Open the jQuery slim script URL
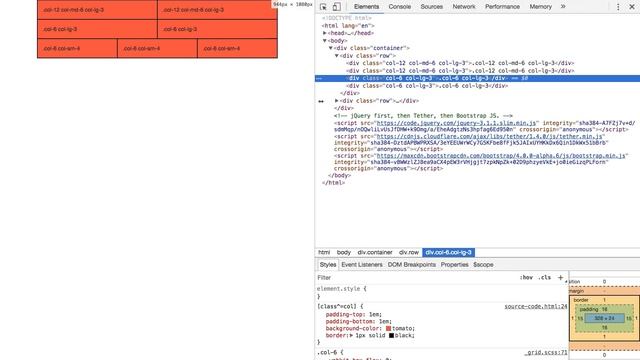 pos(456,123)
